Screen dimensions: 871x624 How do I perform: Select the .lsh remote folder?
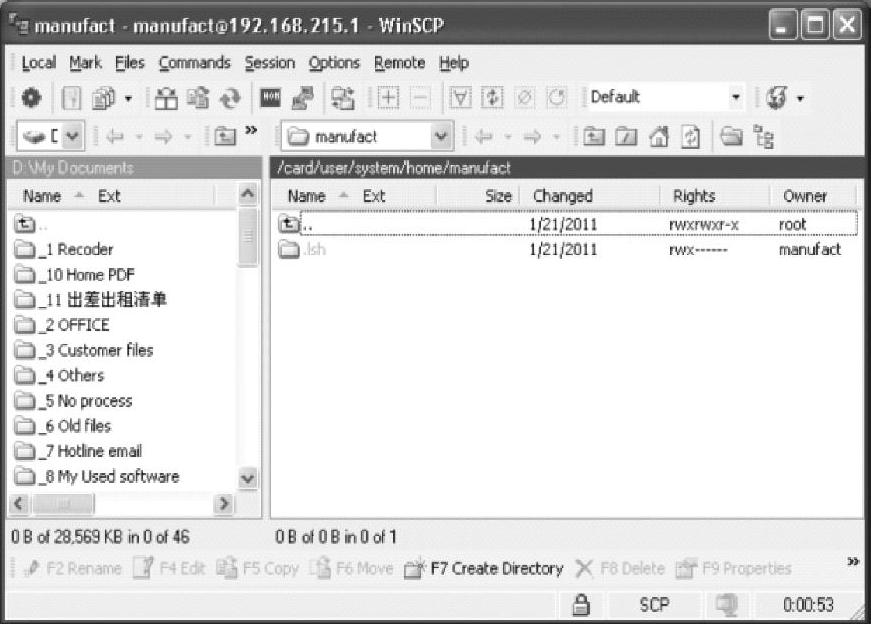point(302,249)
